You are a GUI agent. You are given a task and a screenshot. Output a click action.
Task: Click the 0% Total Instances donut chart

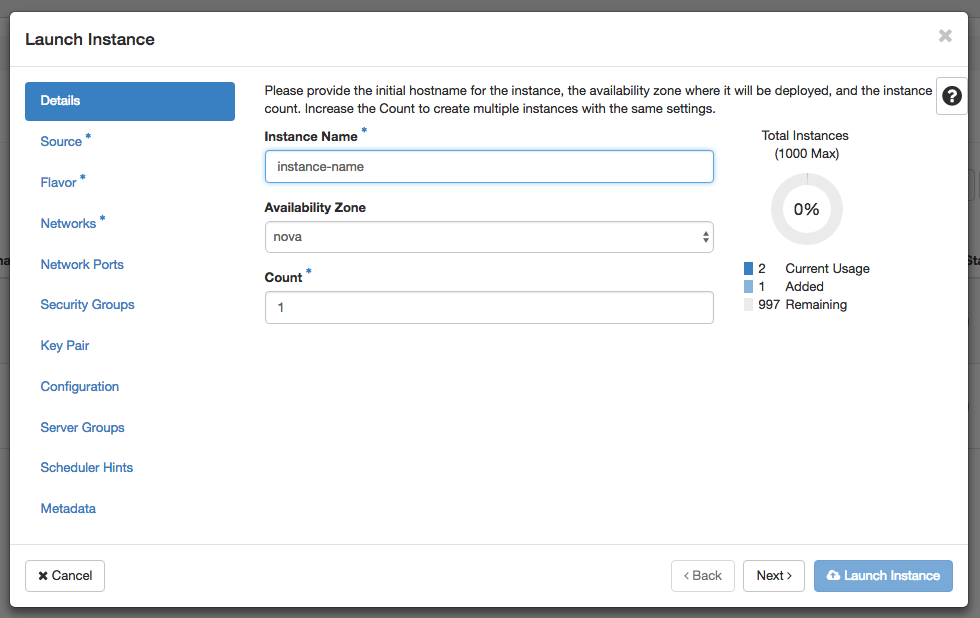806,209
